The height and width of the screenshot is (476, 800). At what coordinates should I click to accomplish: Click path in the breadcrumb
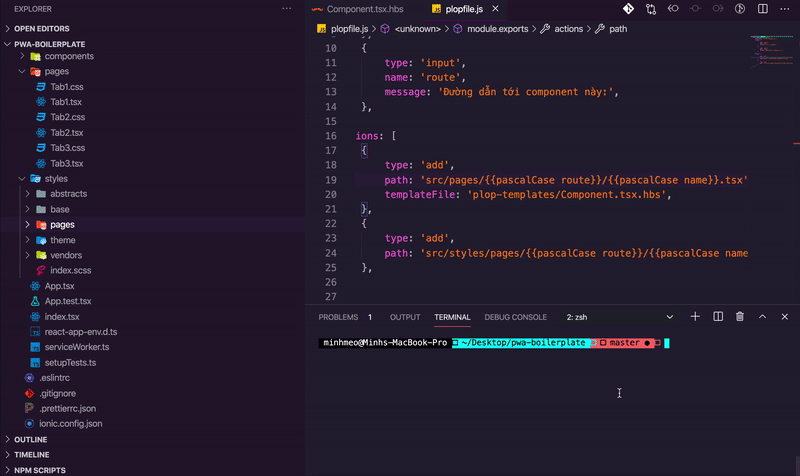click(618, 29)
